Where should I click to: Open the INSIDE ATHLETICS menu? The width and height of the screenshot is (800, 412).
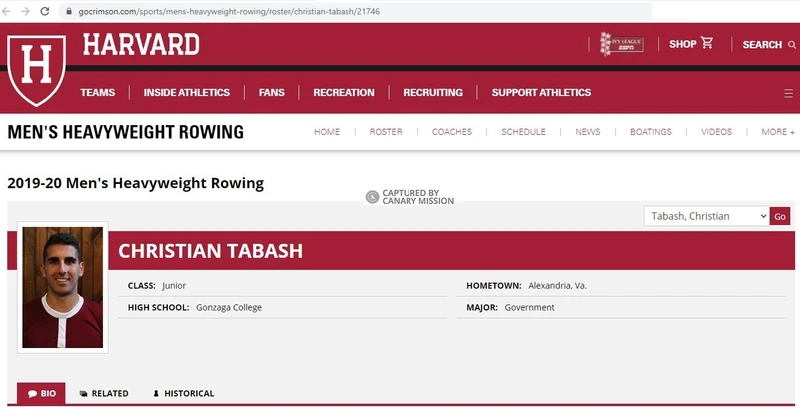(187, 92)
